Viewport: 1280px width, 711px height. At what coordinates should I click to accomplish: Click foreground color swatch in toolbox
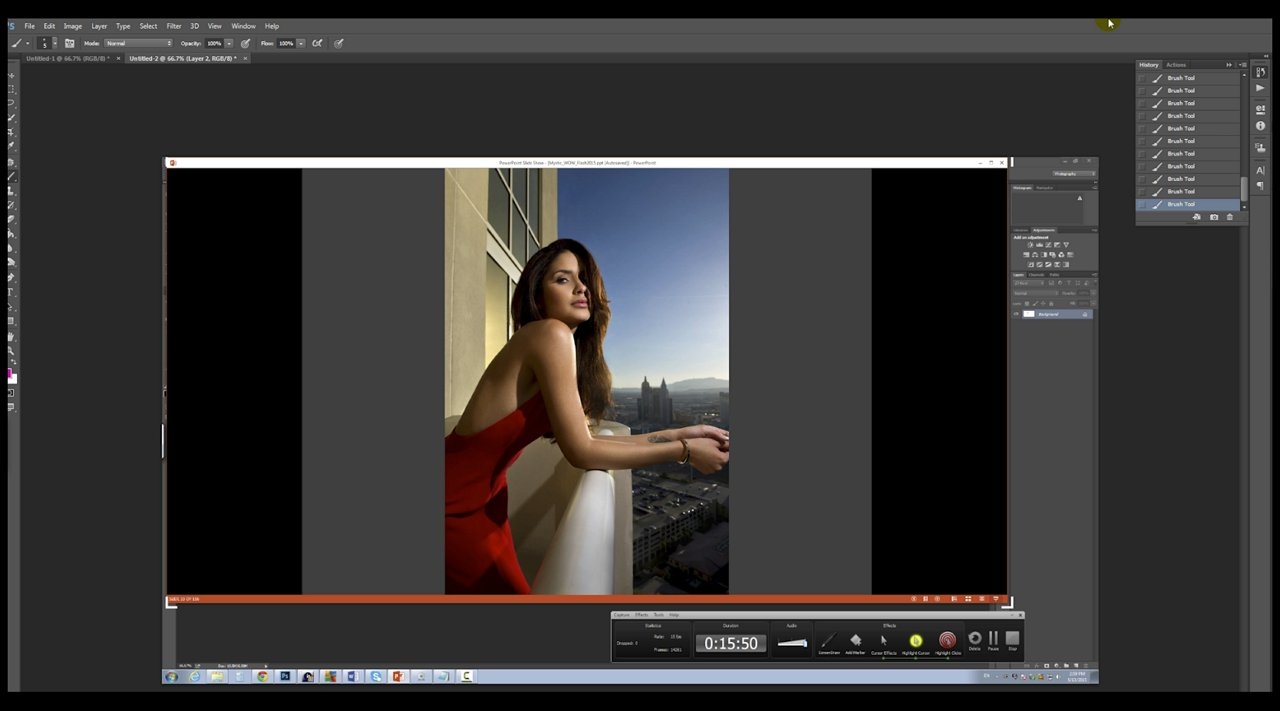11,374
